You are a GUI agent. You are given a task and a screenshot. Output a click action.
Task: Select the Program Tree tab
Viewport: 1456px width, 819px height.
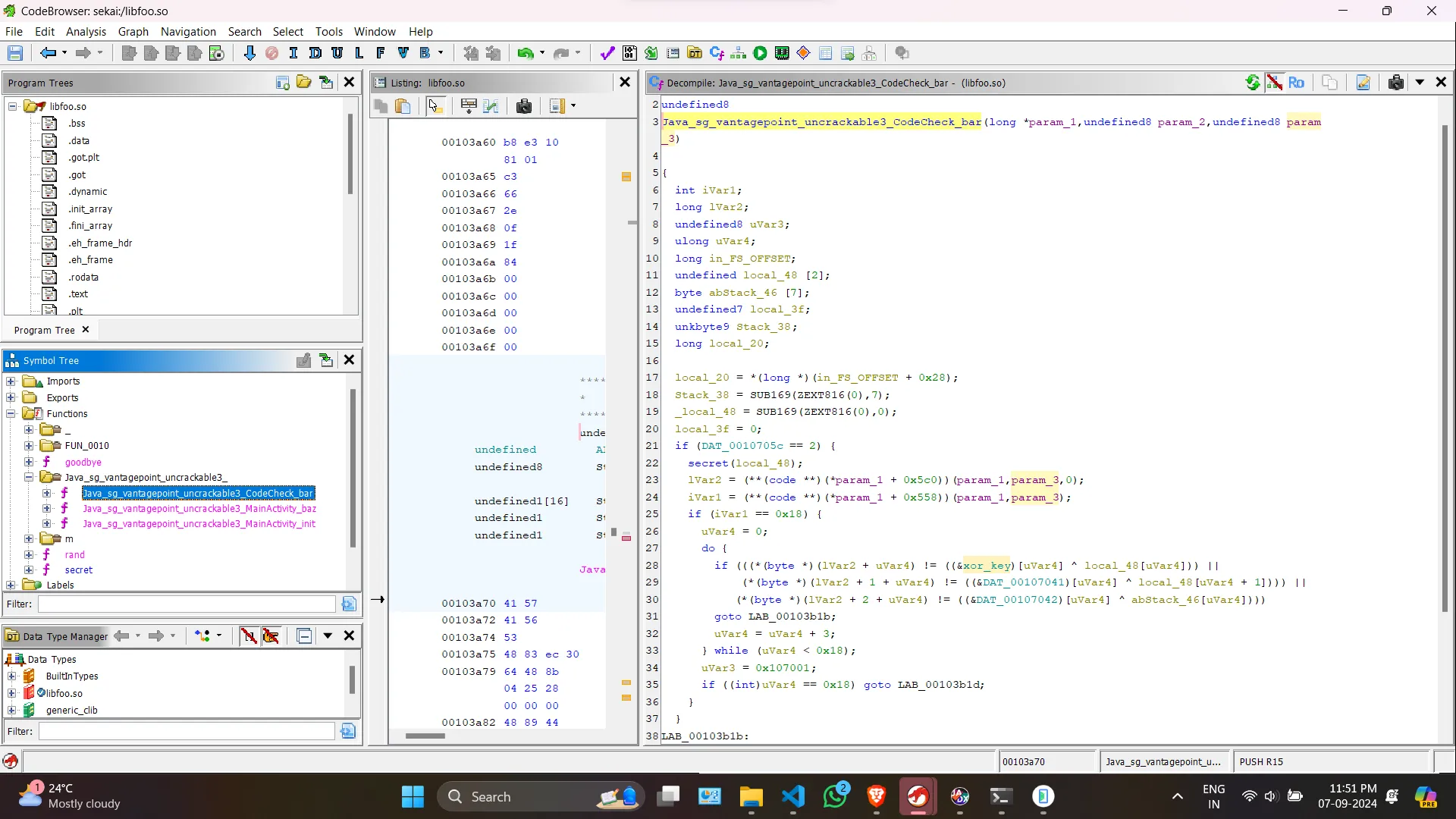[44, 330]
